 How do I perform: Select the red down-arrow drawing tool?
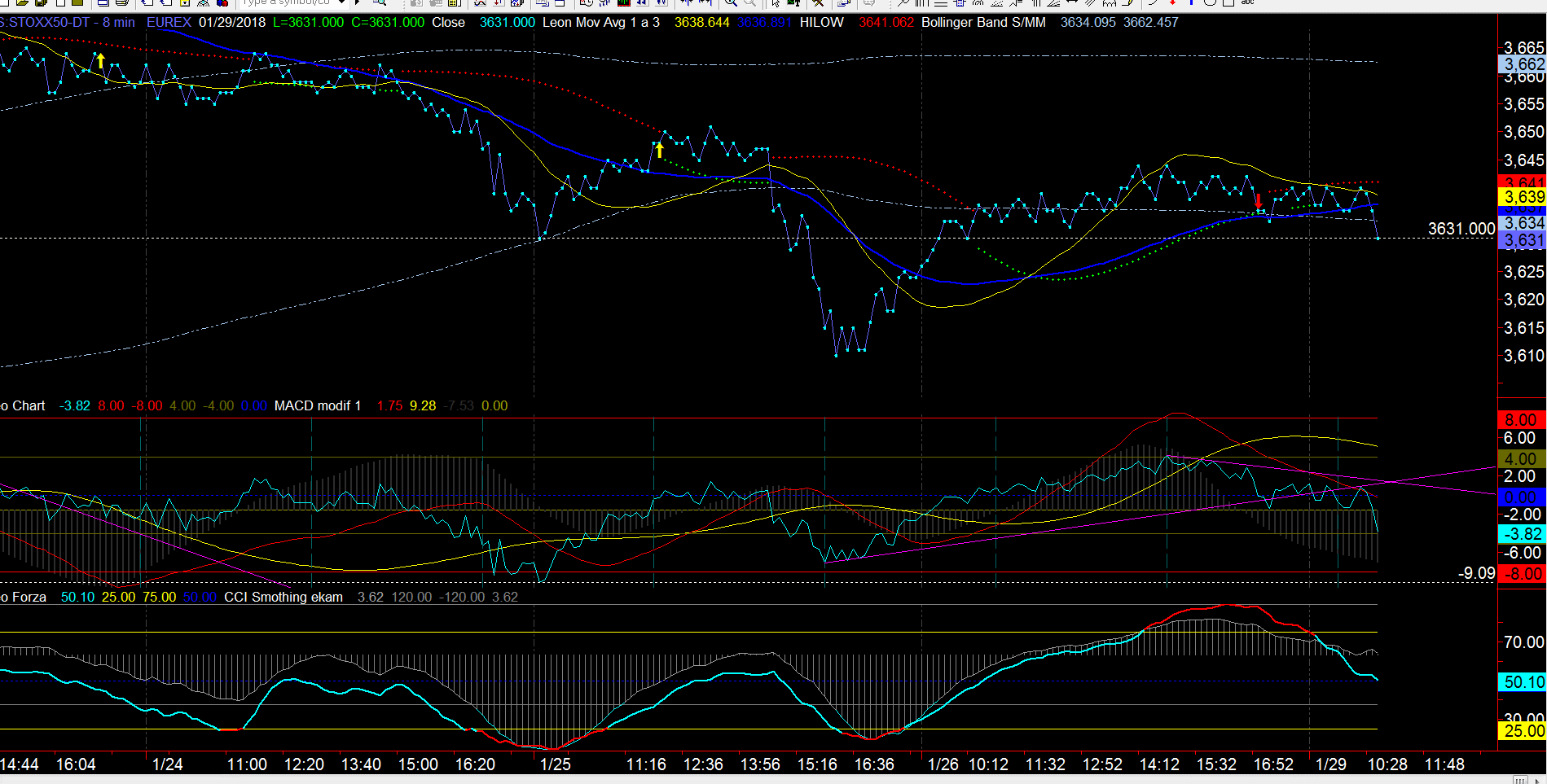tap(1172, 2)
